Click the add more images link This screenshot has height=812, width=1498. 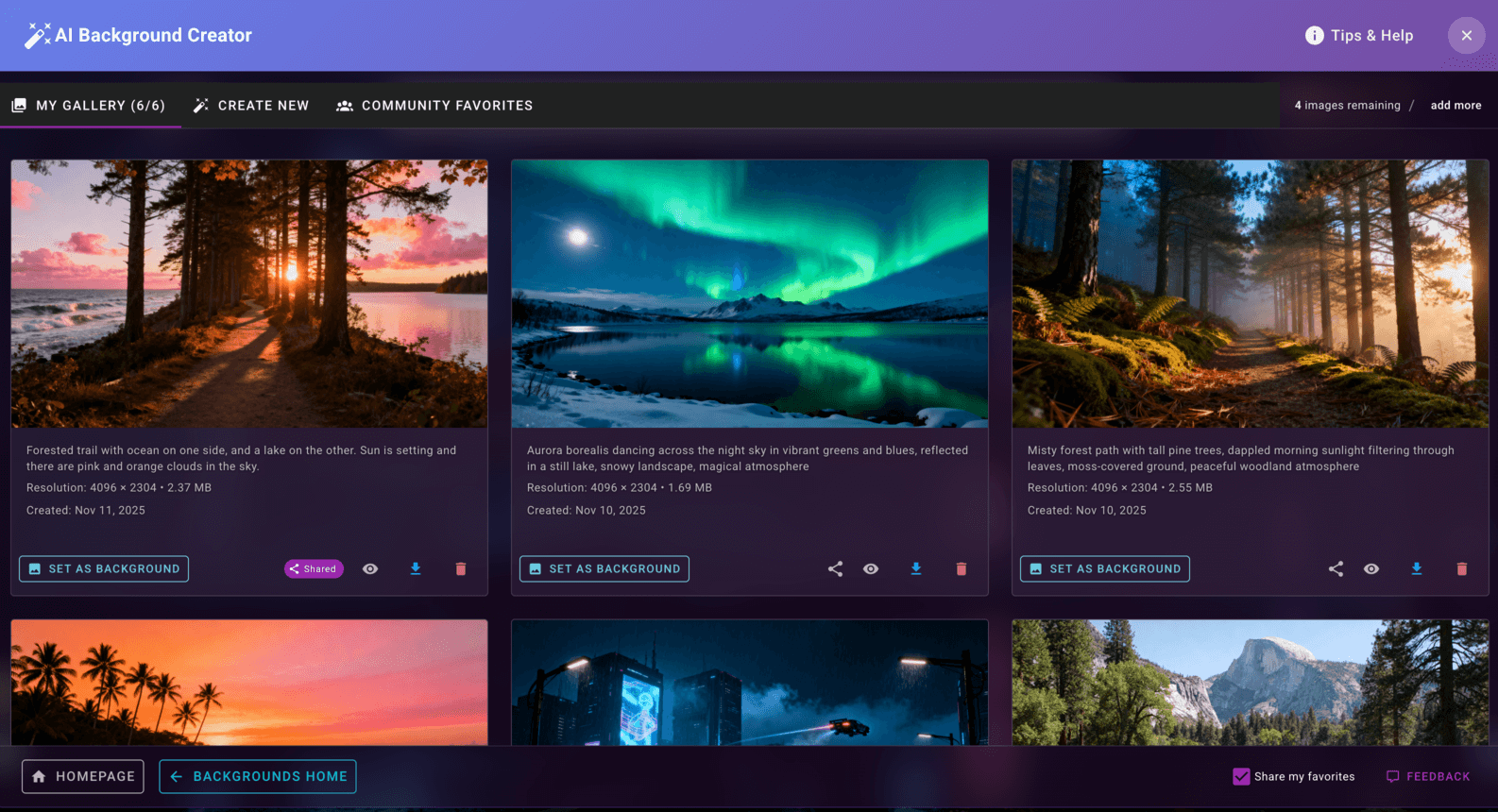tap(1455, 106)
